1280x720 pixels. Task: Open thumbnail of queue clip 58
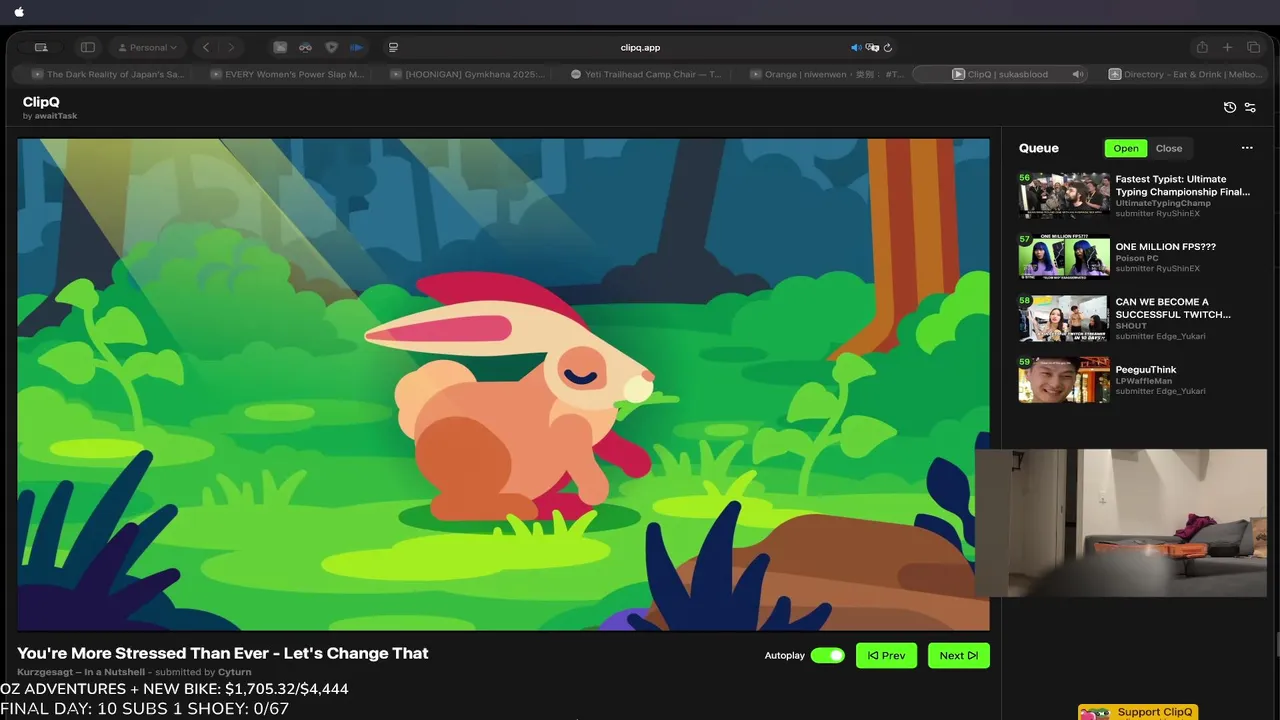[x=1064, y=318]
